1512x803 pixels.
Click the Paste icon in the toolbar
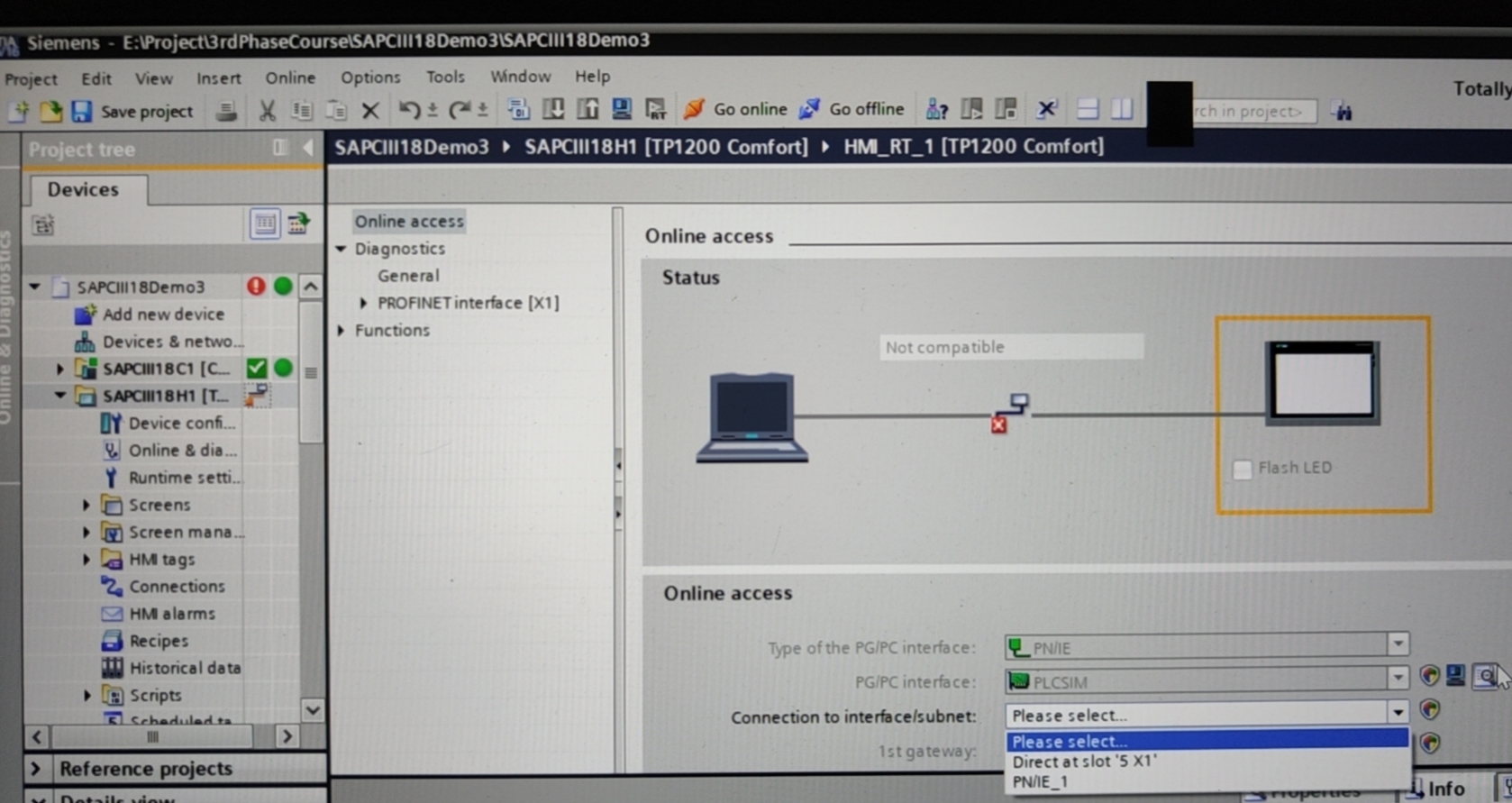click(x=336, y=111)
